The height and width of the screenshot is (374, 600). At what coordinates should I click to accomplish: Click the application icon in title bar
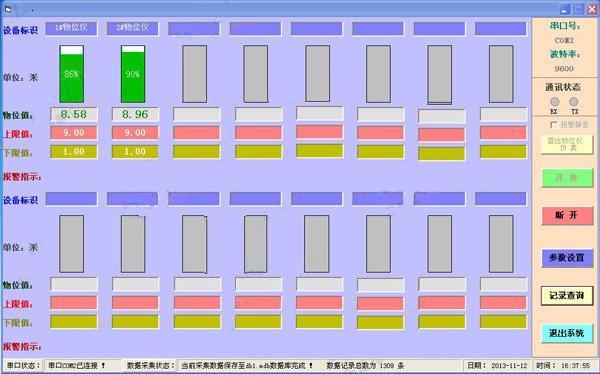coord(8,9)
